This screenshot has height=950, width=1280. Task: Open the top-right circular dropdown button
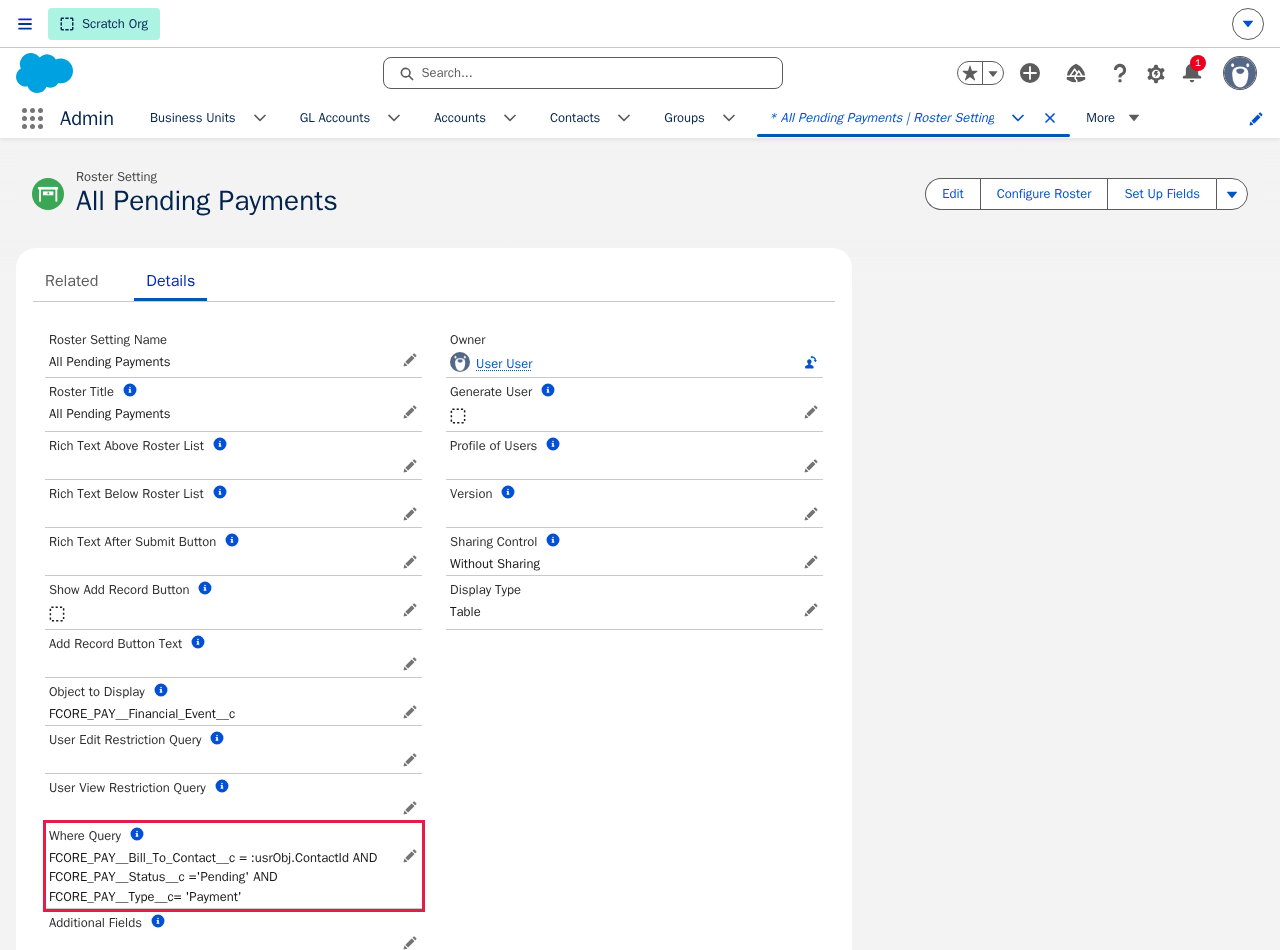pyautogui.click(x=1248, y=24)
